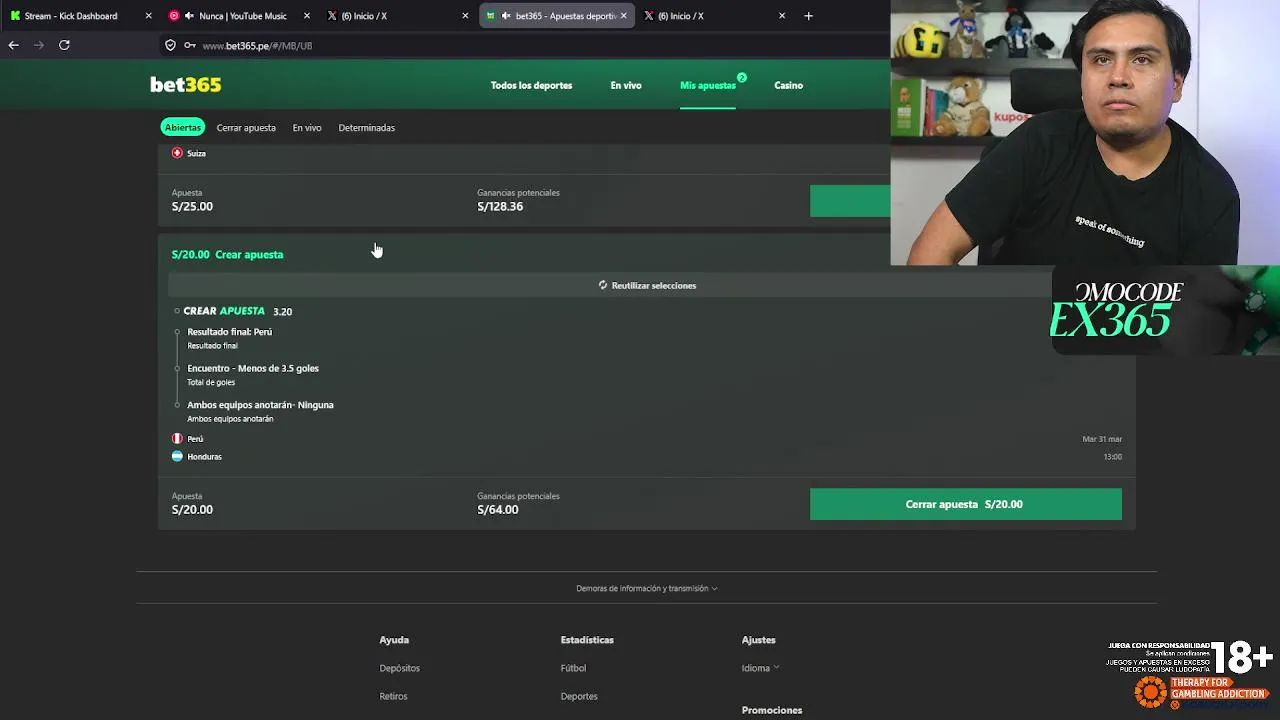The image size is (1280, 720).
Task: Click the Perú flag icon
Action: click(x=177, y=438)
